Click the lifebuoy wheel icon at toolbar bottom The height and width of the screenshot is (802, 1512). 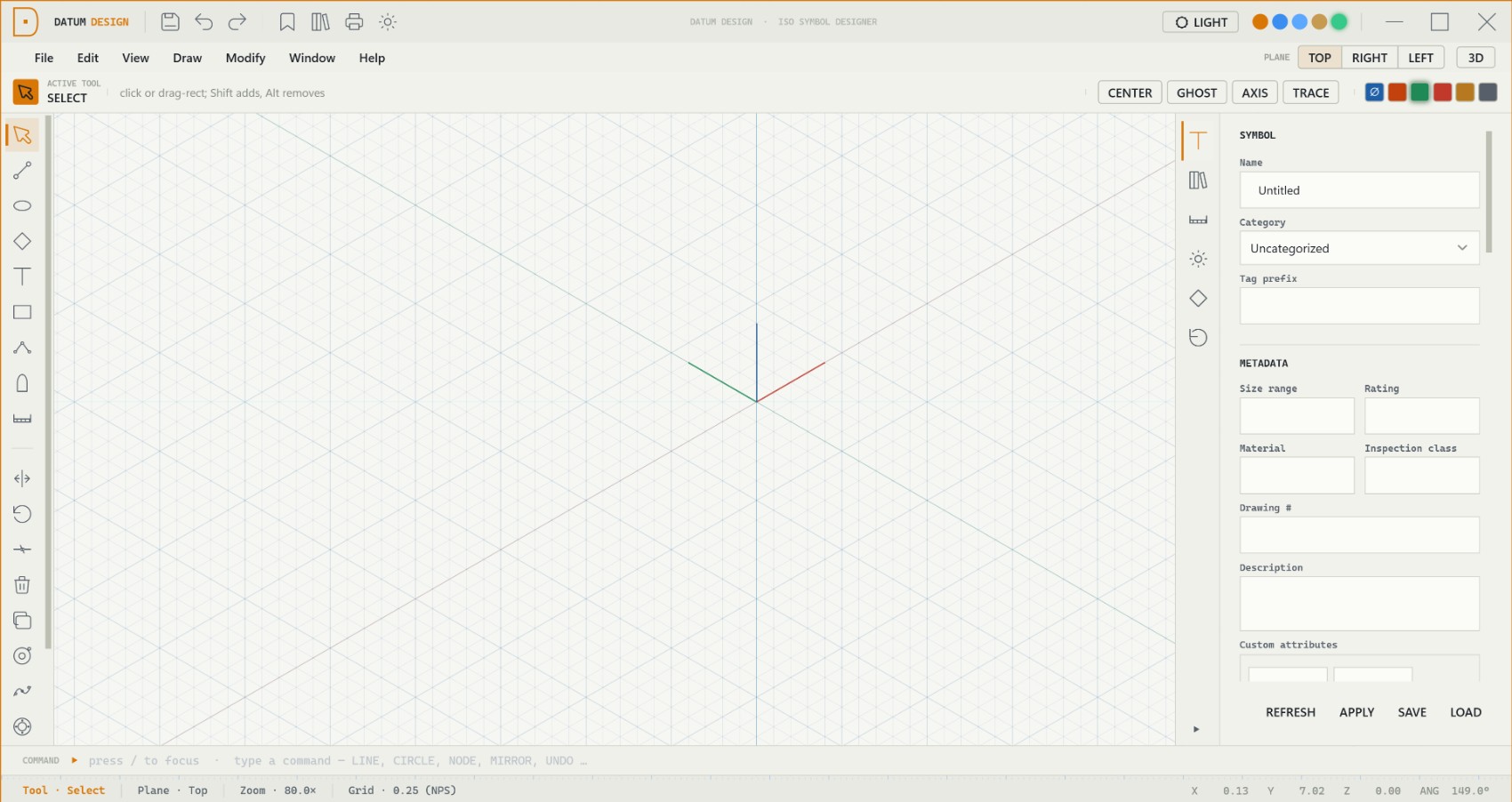coord(22,727)
